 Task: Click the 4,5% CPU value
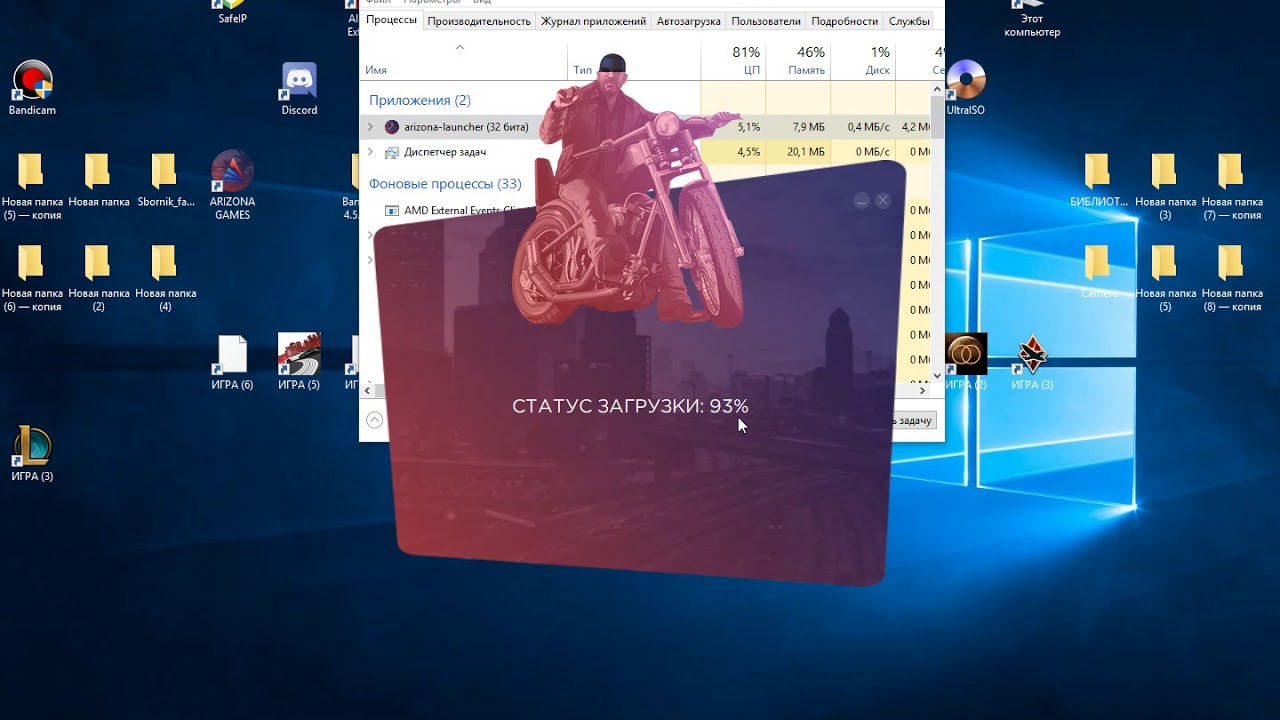748,152
